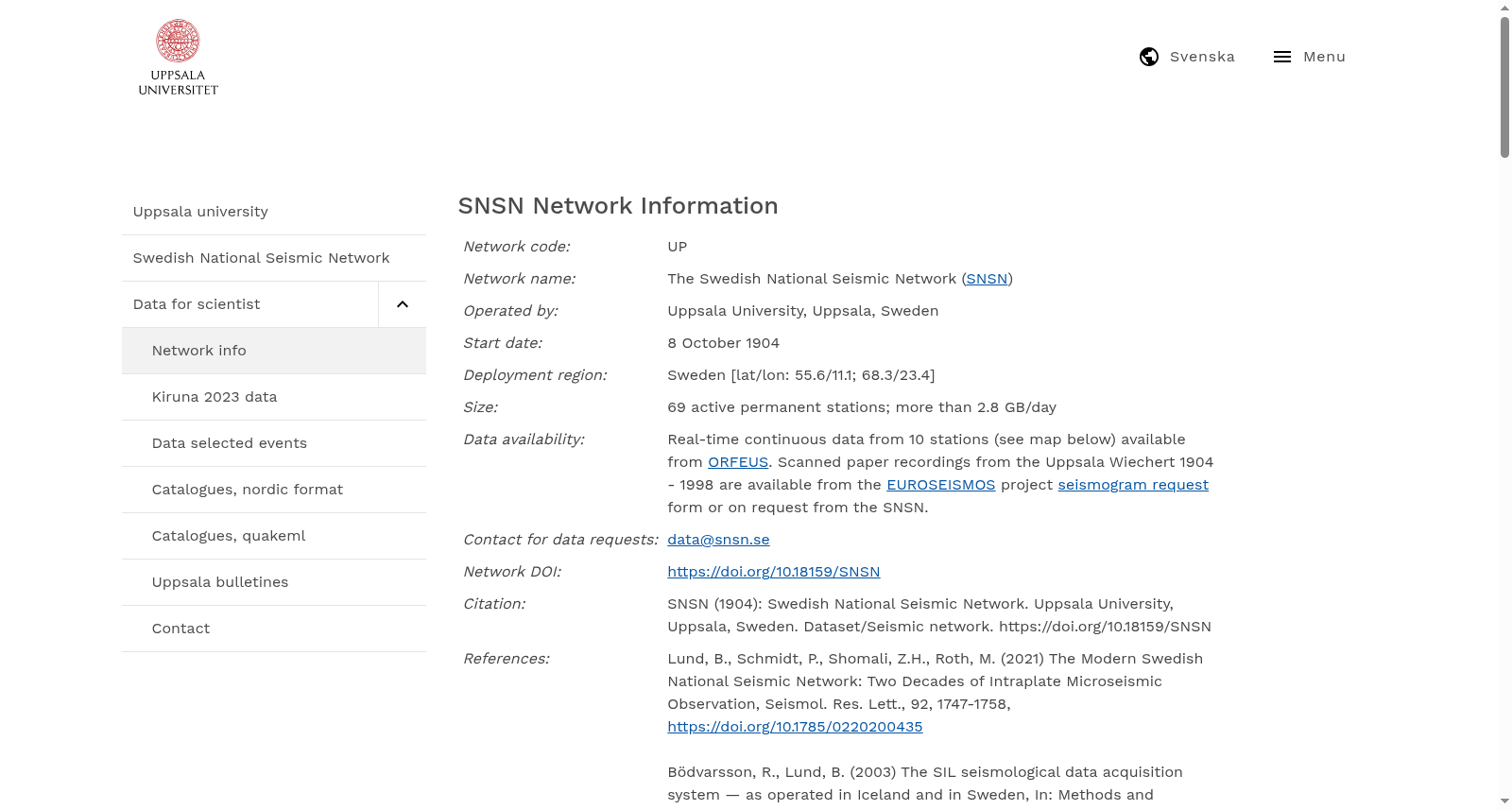
Task: Click the page vertical scrollbar thumb
Action: 1504,87
